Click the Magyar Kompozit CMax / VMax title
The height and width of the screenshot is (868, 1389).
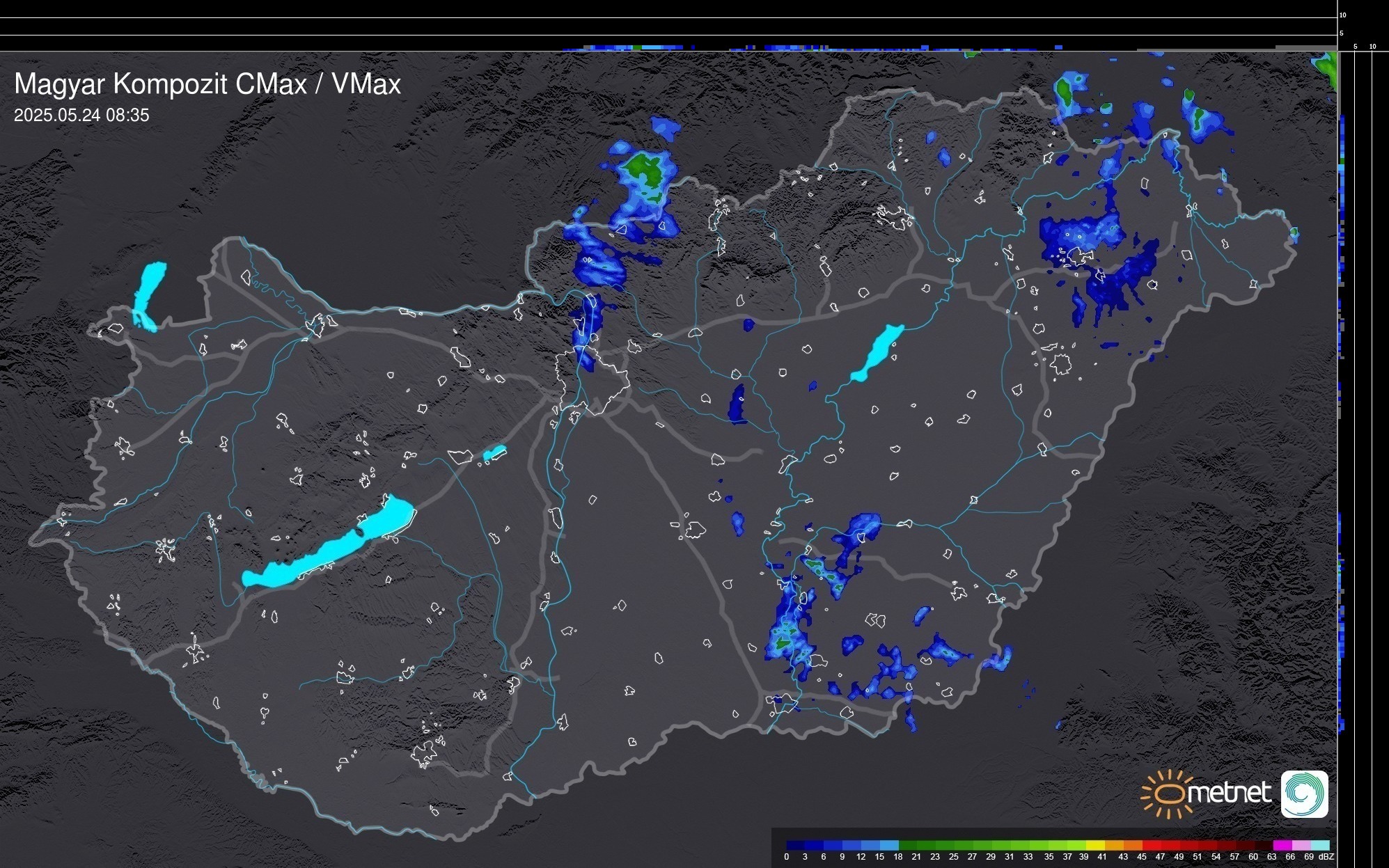click(207, 84)
